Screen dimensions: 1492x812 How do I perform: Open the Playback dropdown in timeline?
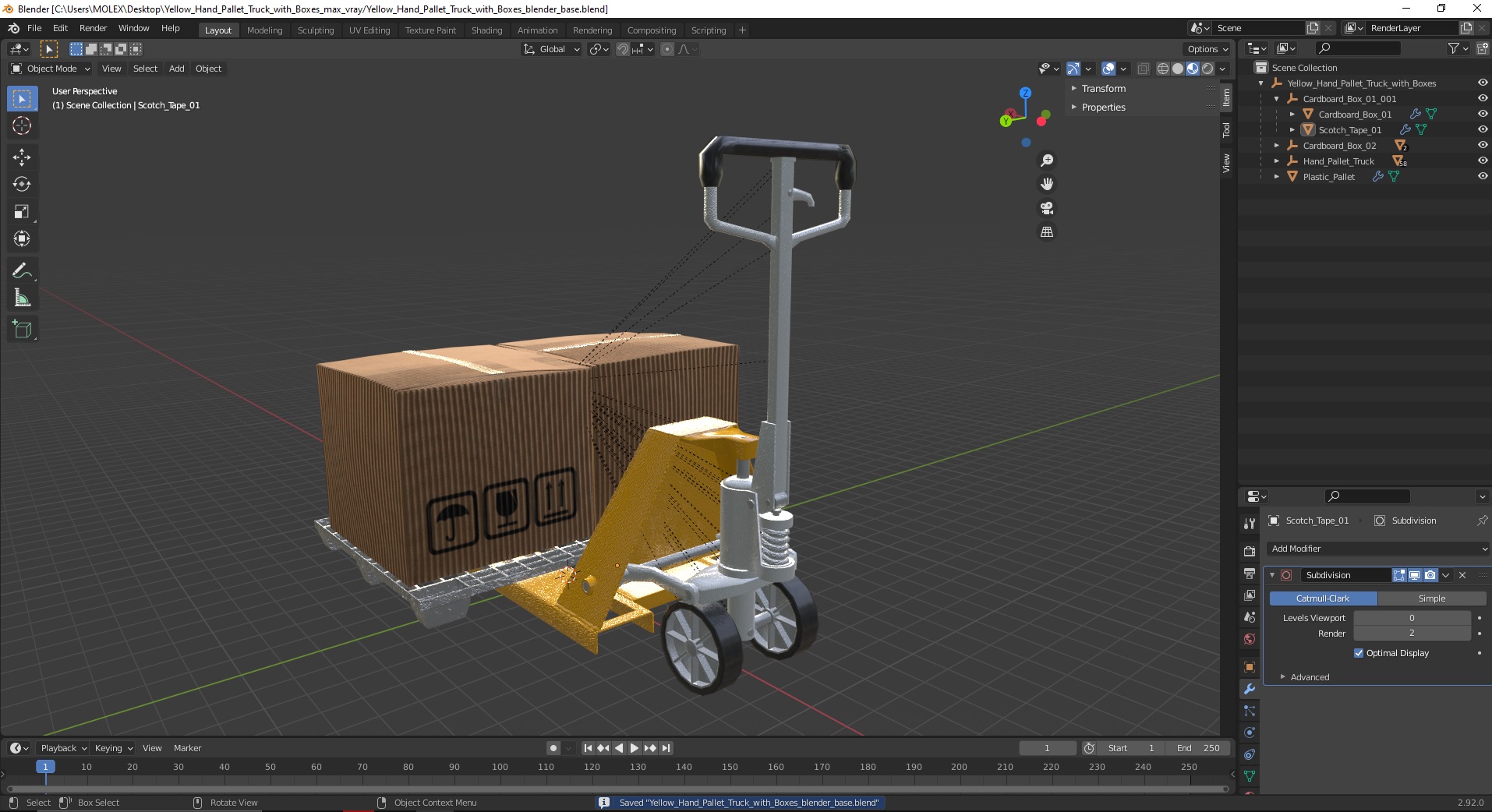[63, 748]
